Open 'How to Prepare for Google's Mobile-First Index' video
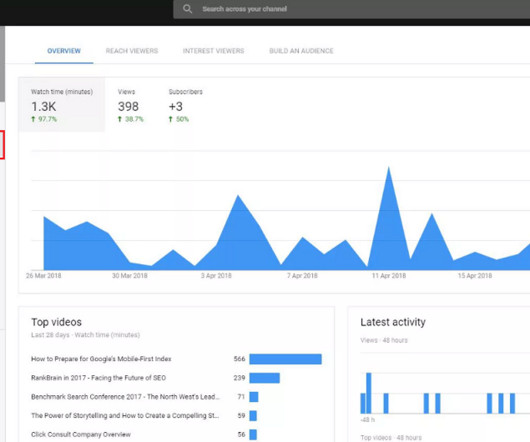Image resolution: width=530 pixels, height=442 pixels. 101,359
